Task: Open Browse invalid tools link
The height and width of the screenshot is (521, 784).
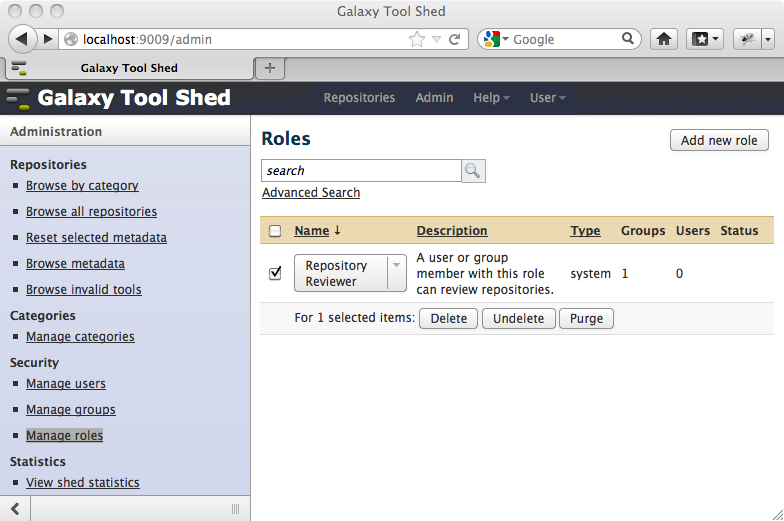Action: (84, 290)
